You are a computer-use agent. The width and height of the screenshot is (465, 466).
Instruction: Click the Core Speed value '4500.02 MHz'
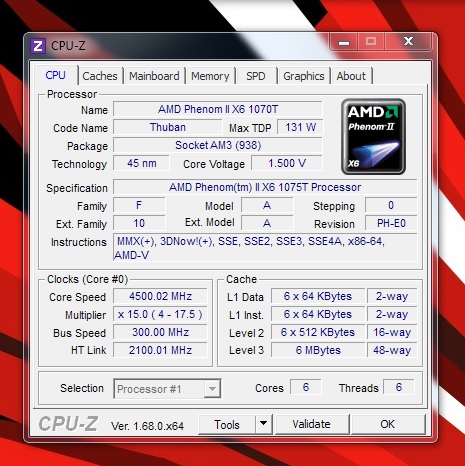pyautogui.click(x=160, y=296)
